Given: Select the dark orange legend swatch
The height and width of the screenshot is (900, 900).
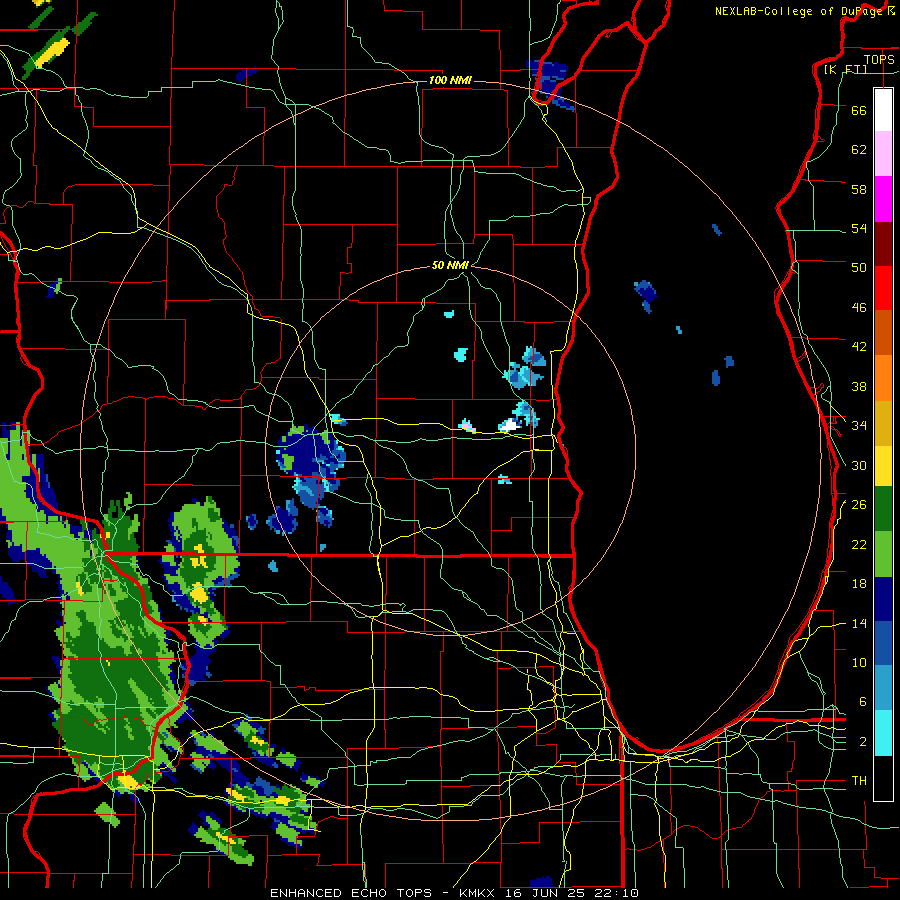Looking at the screenshot, I should (x=883, y=333).
